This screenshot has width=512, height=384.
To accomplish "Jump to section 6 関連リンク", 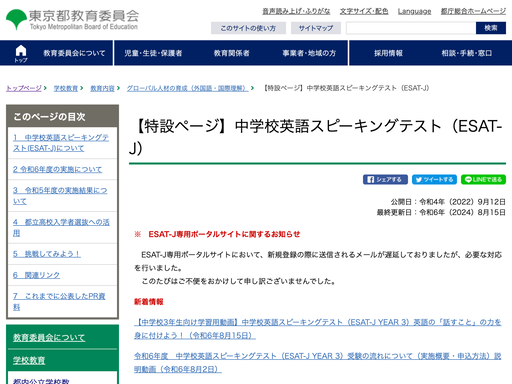I will click(x=36, y=275).
